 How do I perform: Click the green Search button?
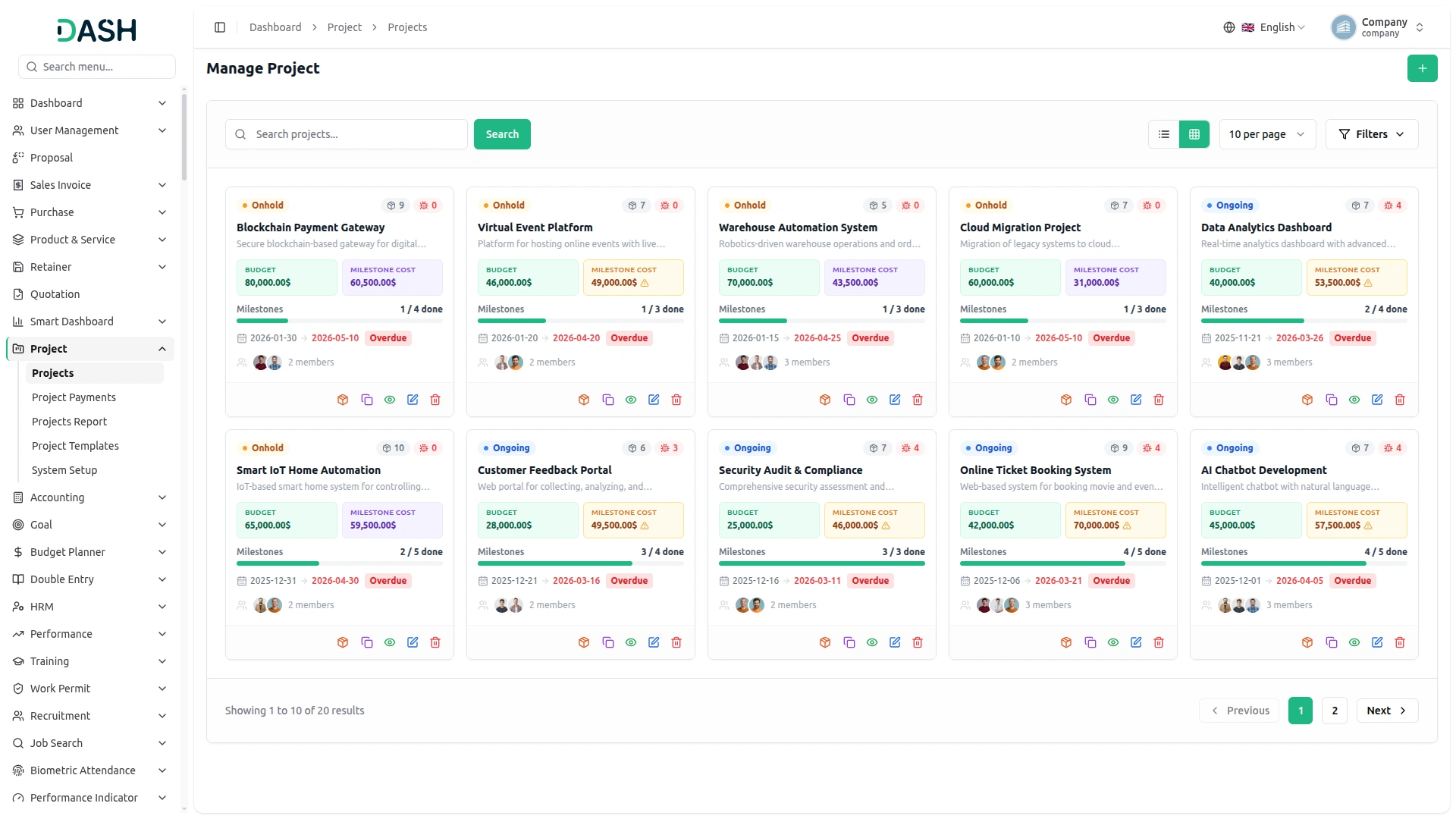coord(502,134)
